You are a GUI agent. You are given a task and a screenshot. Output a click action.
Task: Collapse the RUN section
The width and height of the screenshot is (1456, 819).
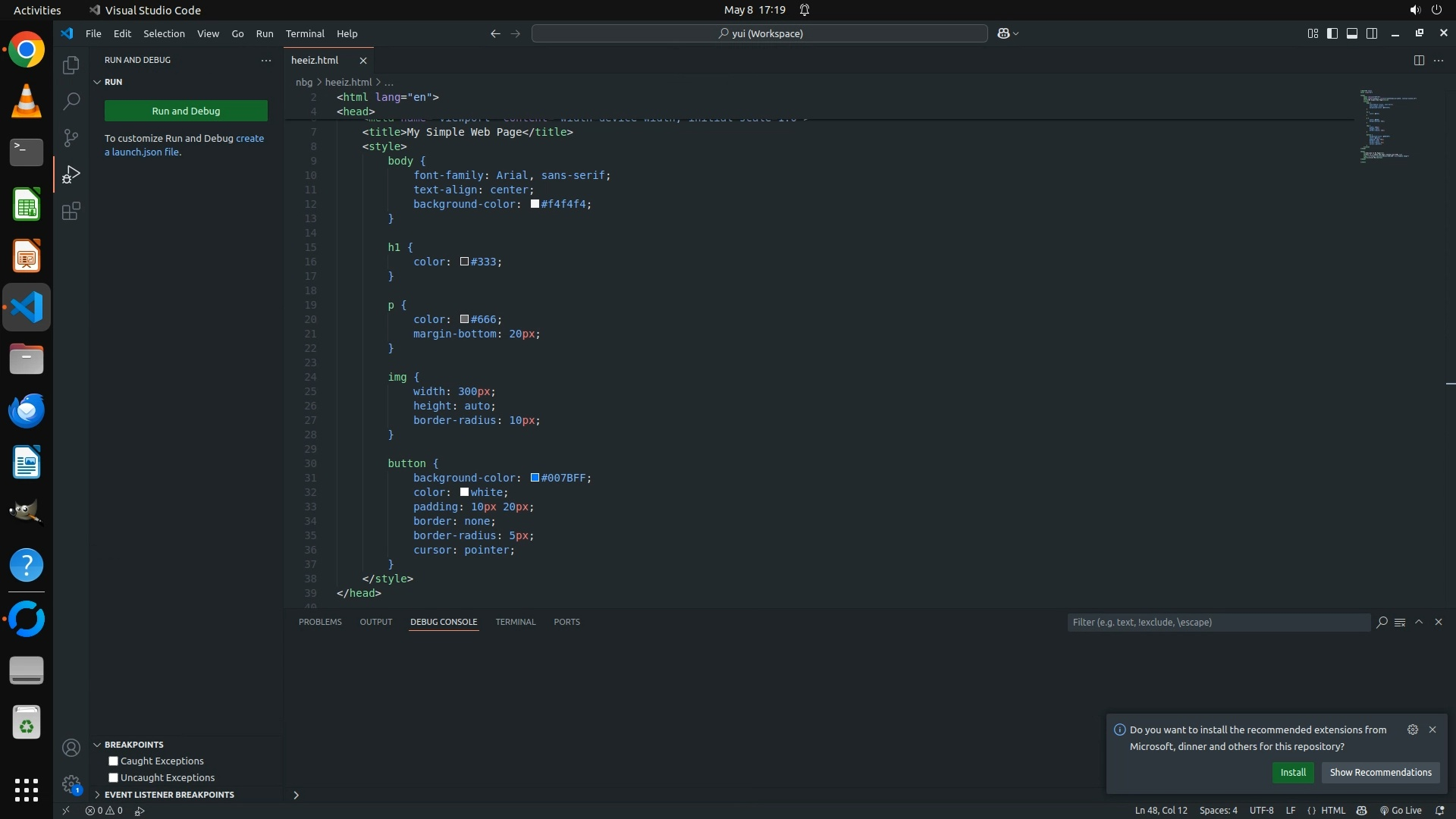(97, 82)
